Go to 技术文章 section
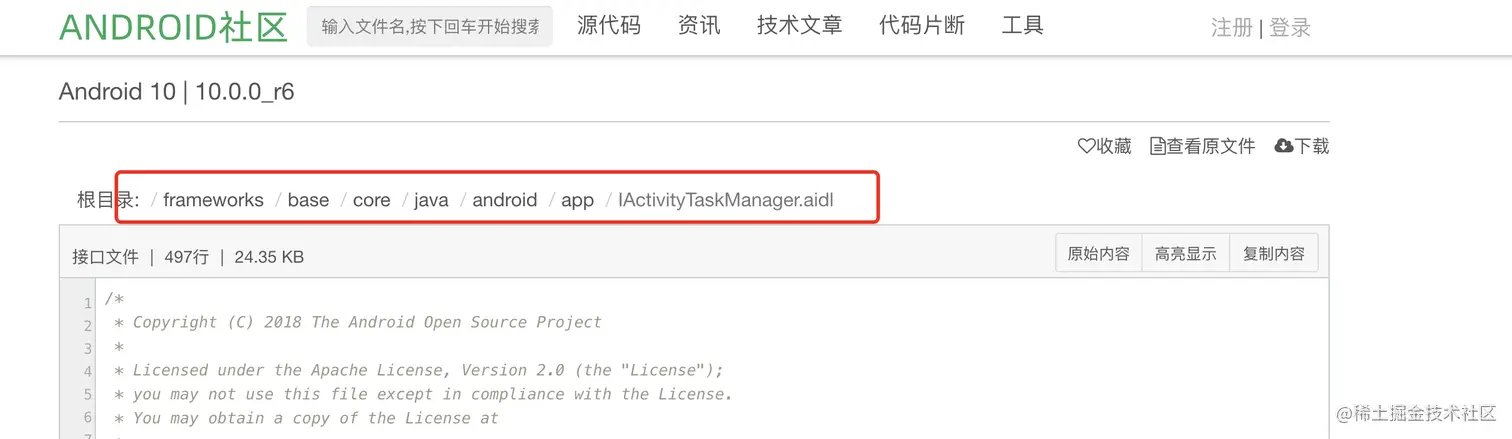This screenshot has width=1512, height=439. [x=799, y=26]
